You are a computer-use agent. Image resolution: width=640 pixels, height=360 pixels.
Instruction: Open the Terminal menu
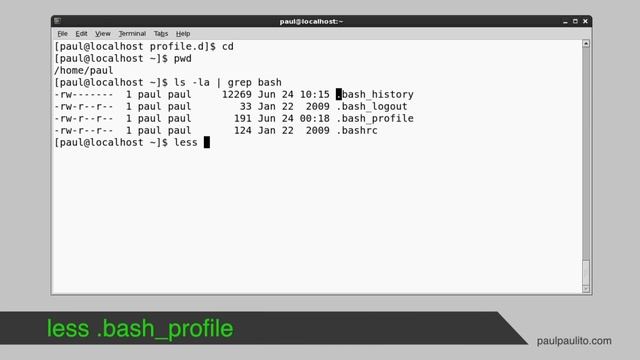tap(132, 33)
